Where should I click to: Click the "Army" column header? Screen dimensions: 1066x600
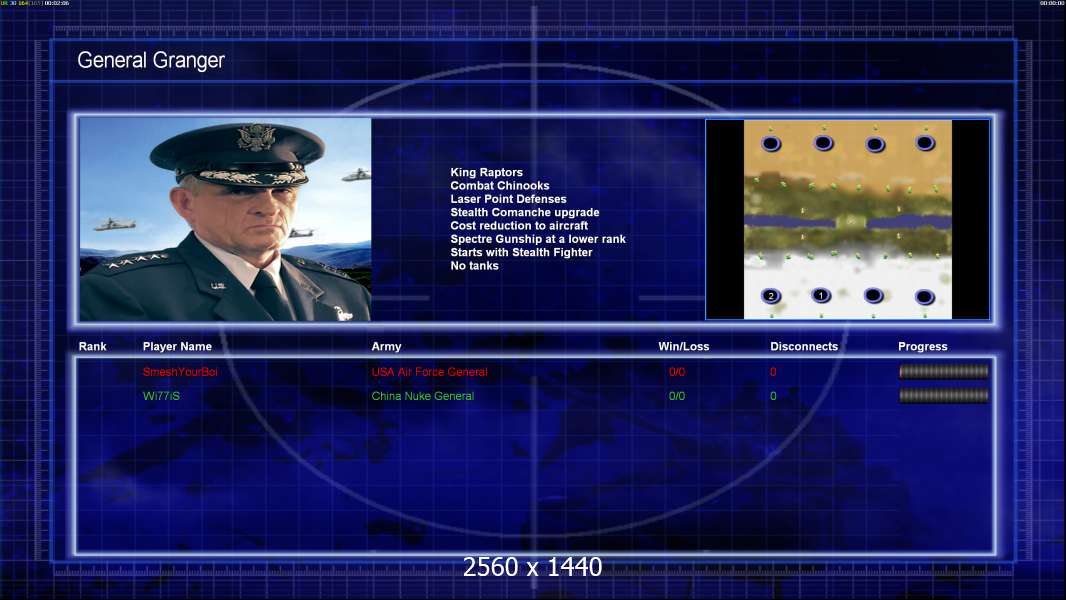click(386, 347)
